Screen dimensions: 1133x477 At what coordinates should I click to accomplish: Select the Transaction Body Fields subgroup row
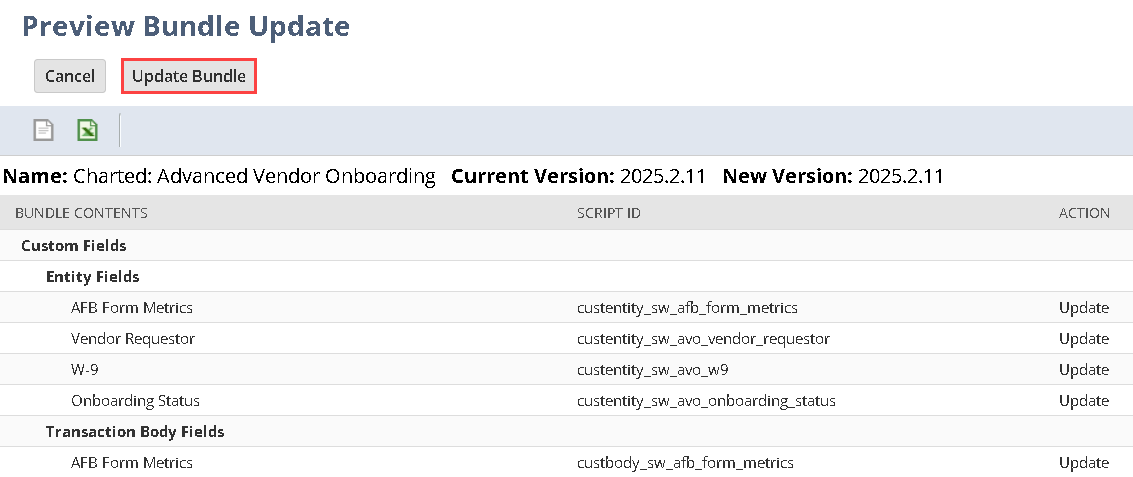pyautogui.click(x=135, y=432)
